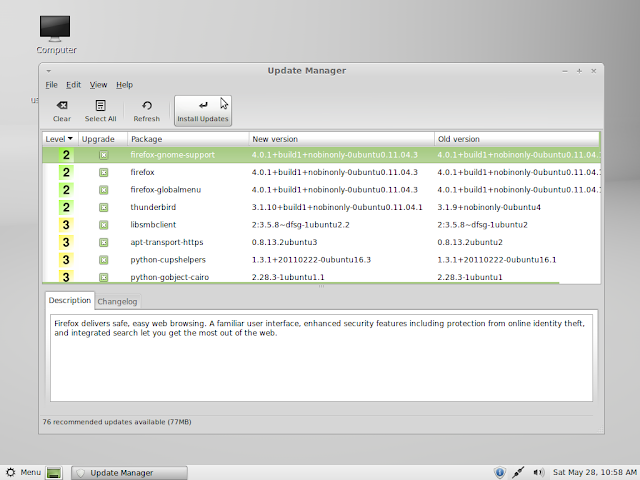Click level 2 badge of the firefox row
This screenshot has height=480, width=640.
pyautogui.click(x=66, y=173)
